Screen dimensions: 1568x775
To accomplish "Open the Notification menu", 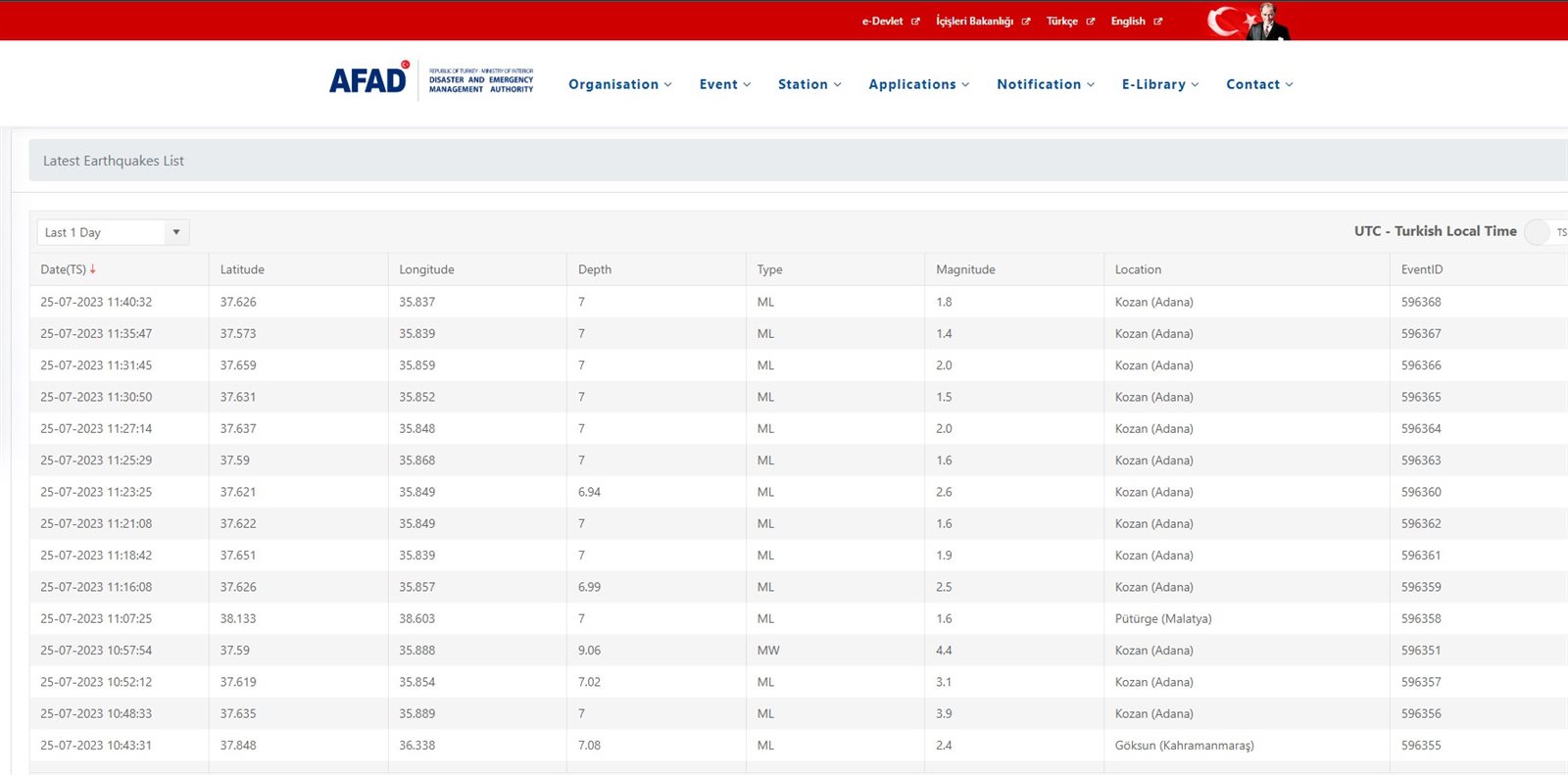I will coord(1045,84).
